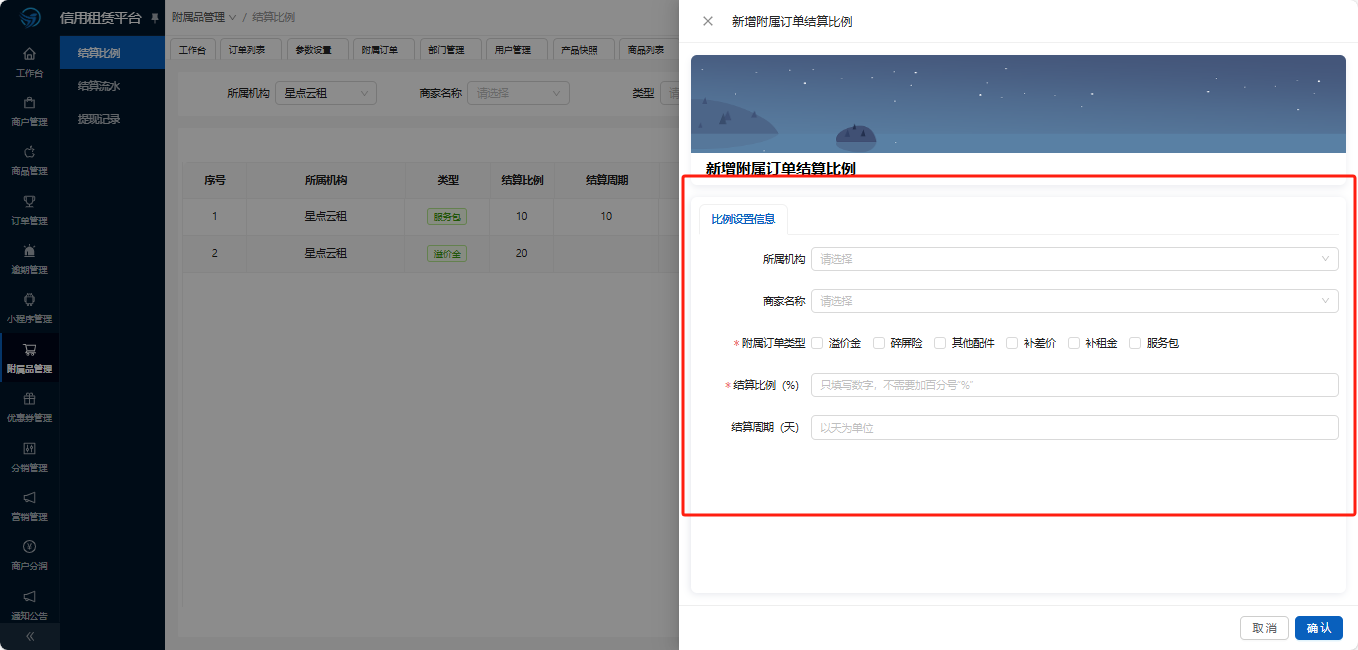1358x650 pixels.
Task: Enable the 补差价 checkbox
Action: coord(1012,343)
